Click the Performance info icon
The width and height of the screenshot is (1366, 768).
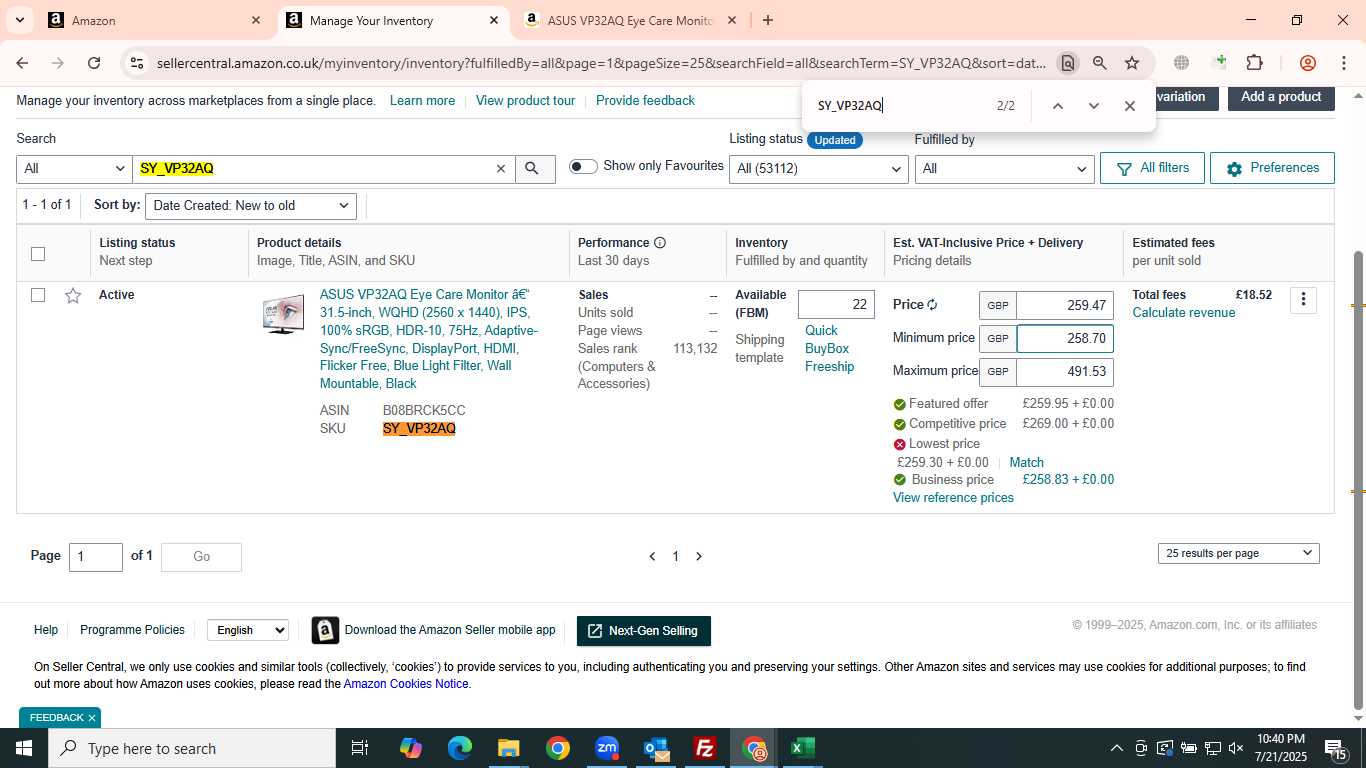660,243
